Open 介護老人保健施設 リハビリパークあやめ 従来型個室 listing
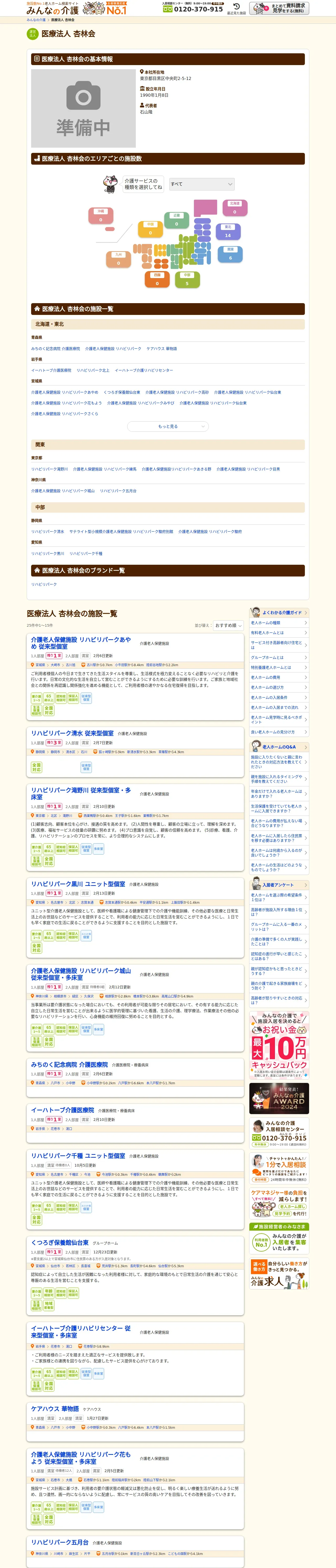The width and height of the screenshot is (336, 1568). (x=81, y=643)
